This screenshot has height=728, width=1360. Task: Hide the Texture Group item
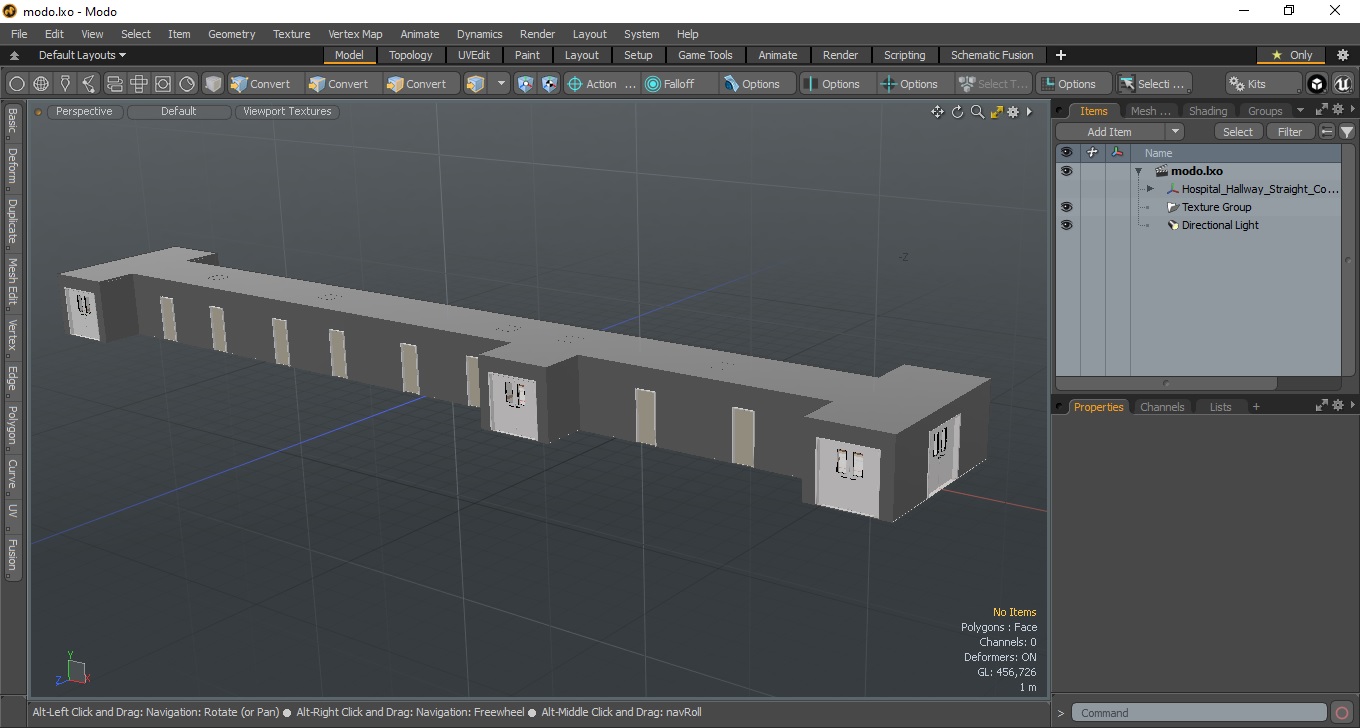(x=1066, y=207)
